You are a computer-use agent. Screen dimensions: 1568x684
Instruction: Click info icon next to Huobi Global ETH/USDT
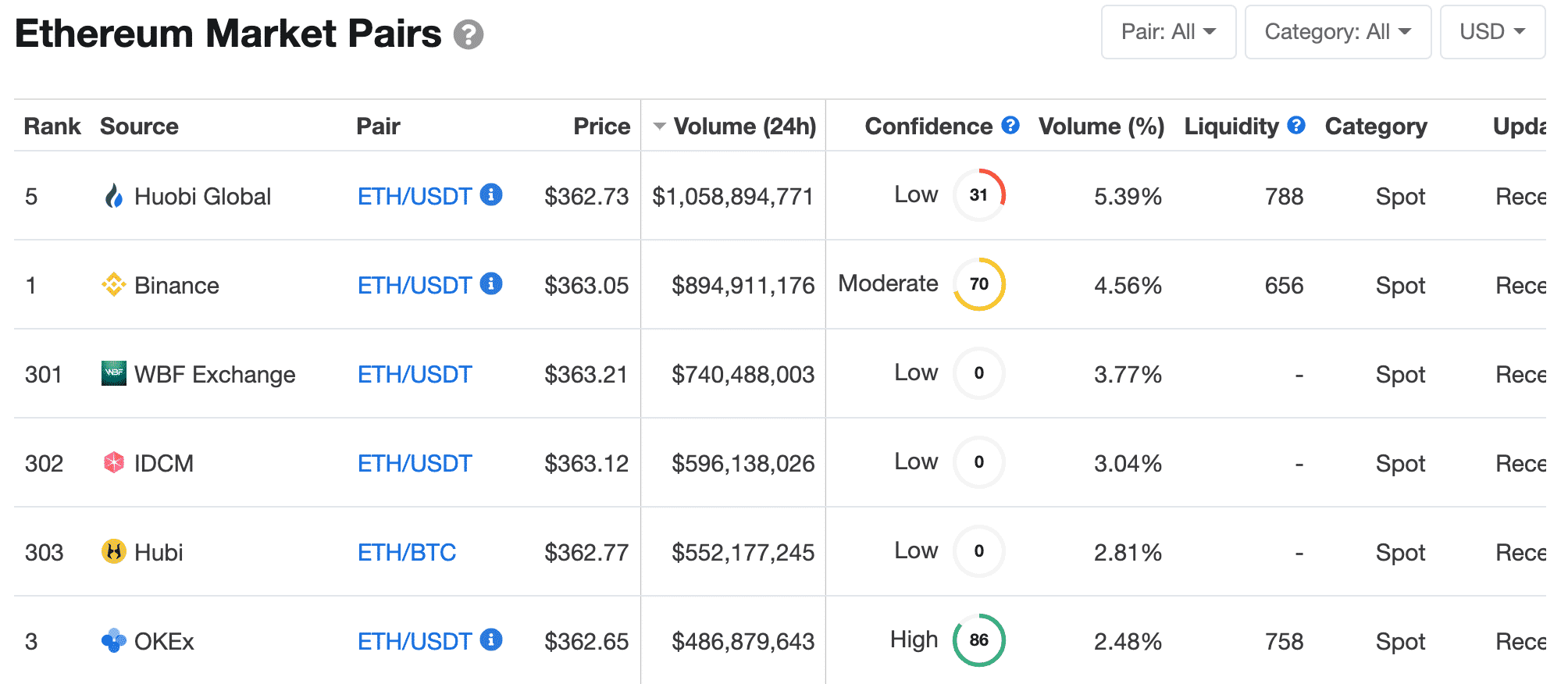point(491,194)
